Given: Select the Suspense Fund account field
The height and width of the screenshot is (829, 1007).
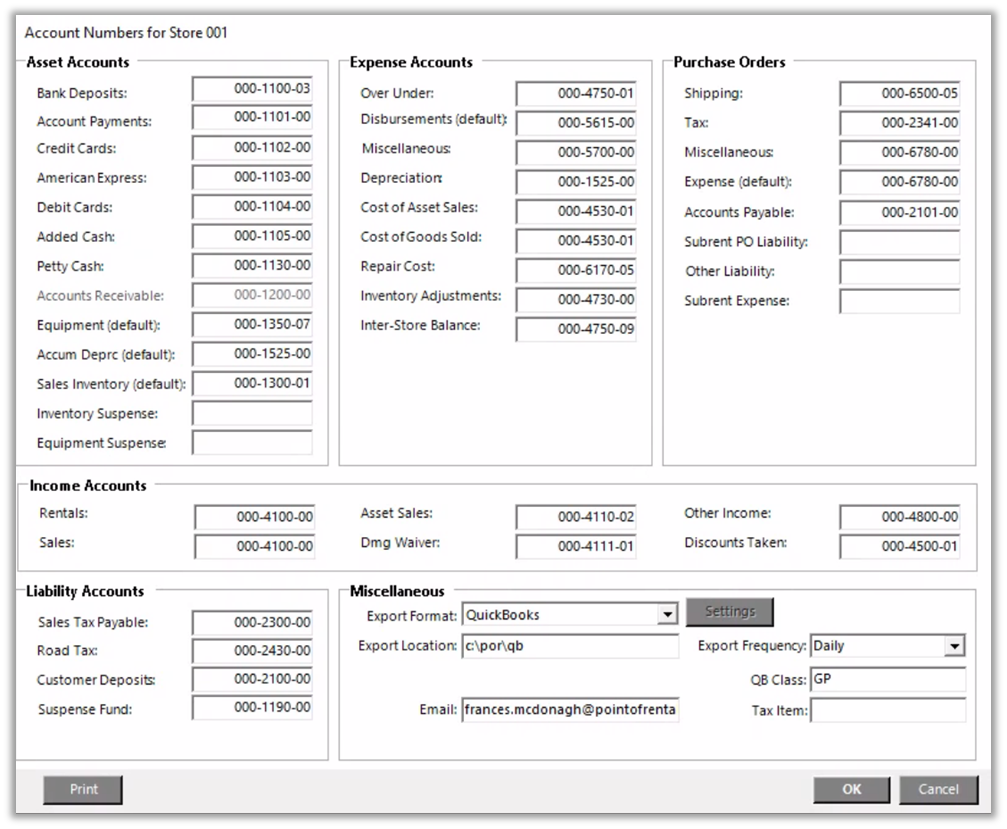Looking at the screenshot, I should [252, 708].
